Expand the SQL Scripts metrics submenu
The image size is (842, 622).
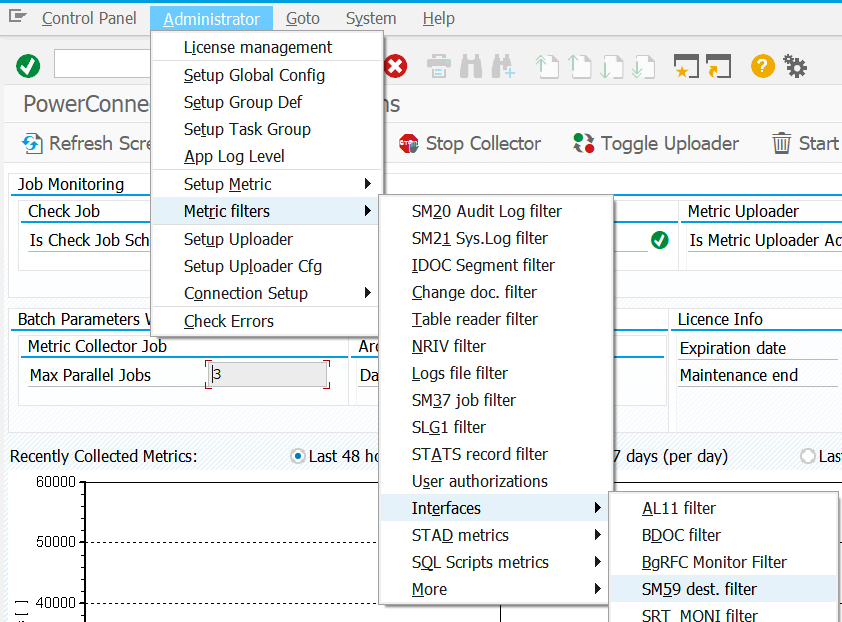pyautogui.click(x=495, y=562)
